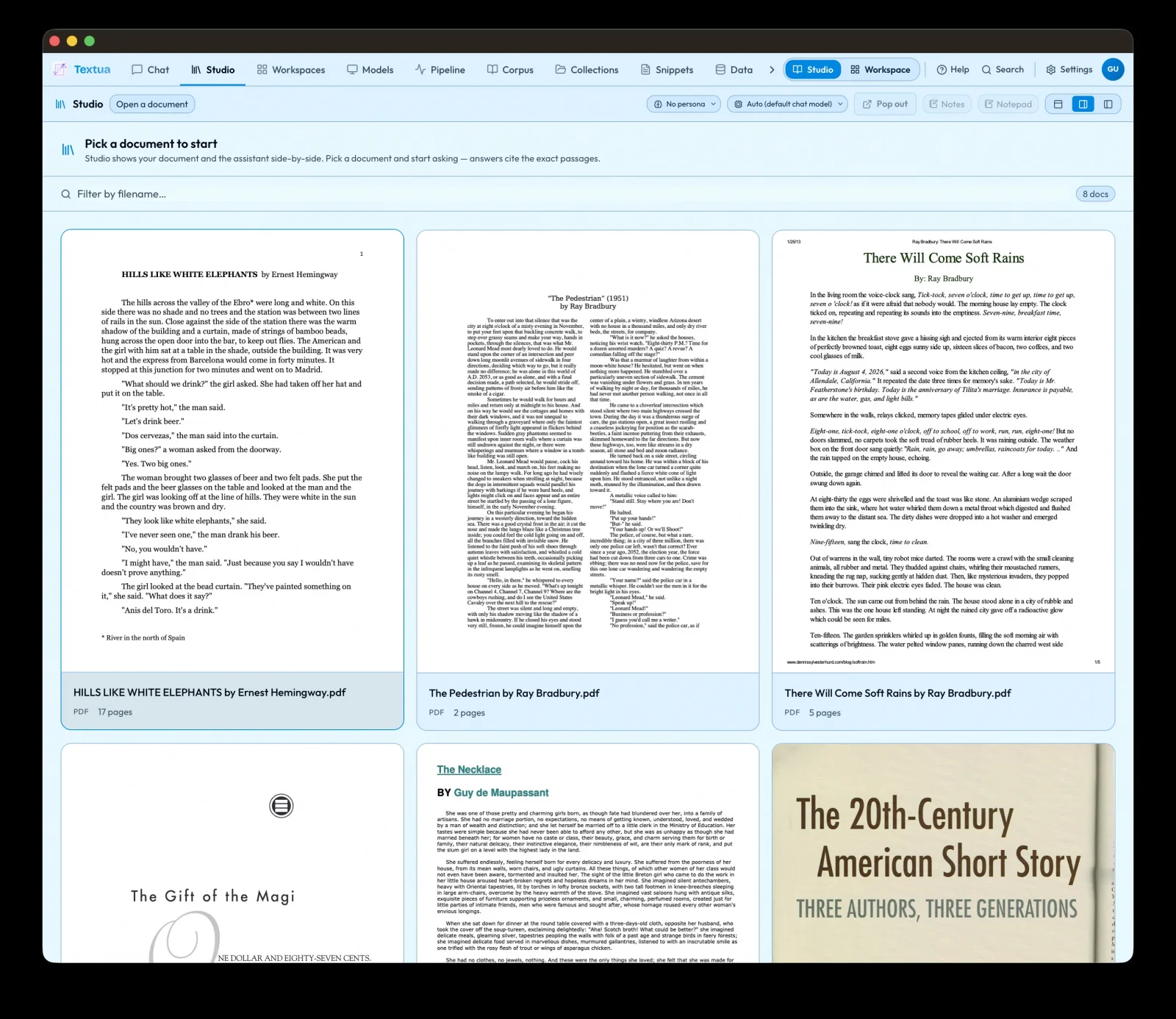Open the Collections tab

pos(587,70)
